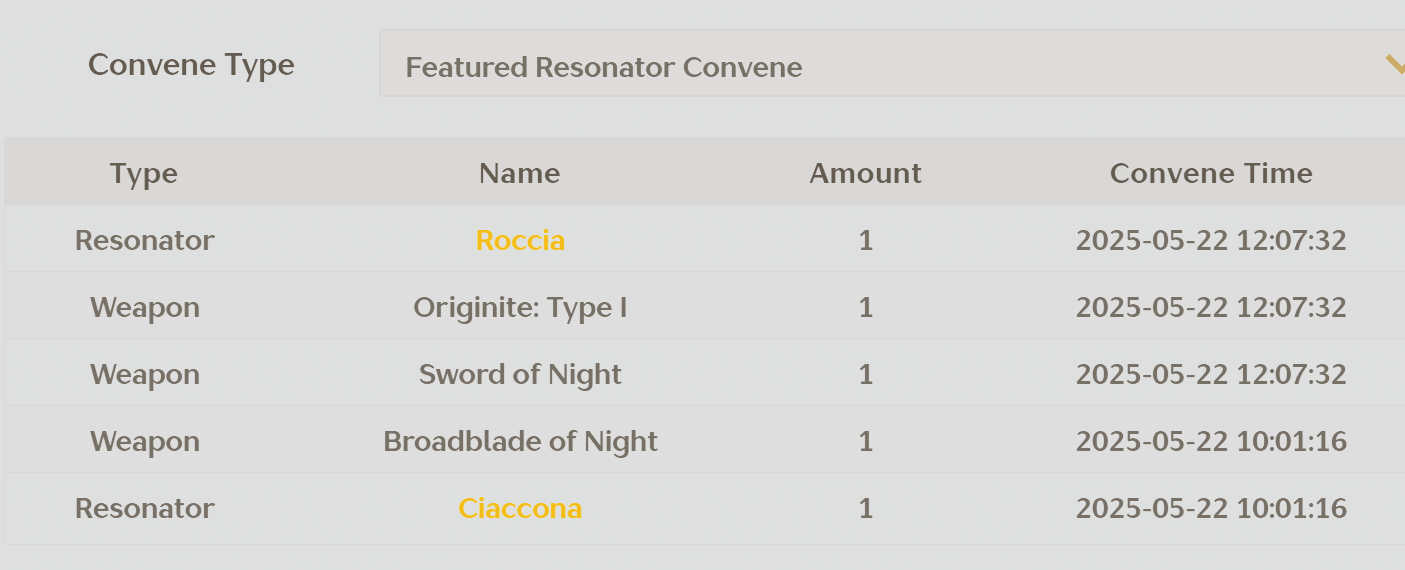Select the golden Roccia name
The image size is (1405, 570).
pyautogui.click(x=520, y=240)
